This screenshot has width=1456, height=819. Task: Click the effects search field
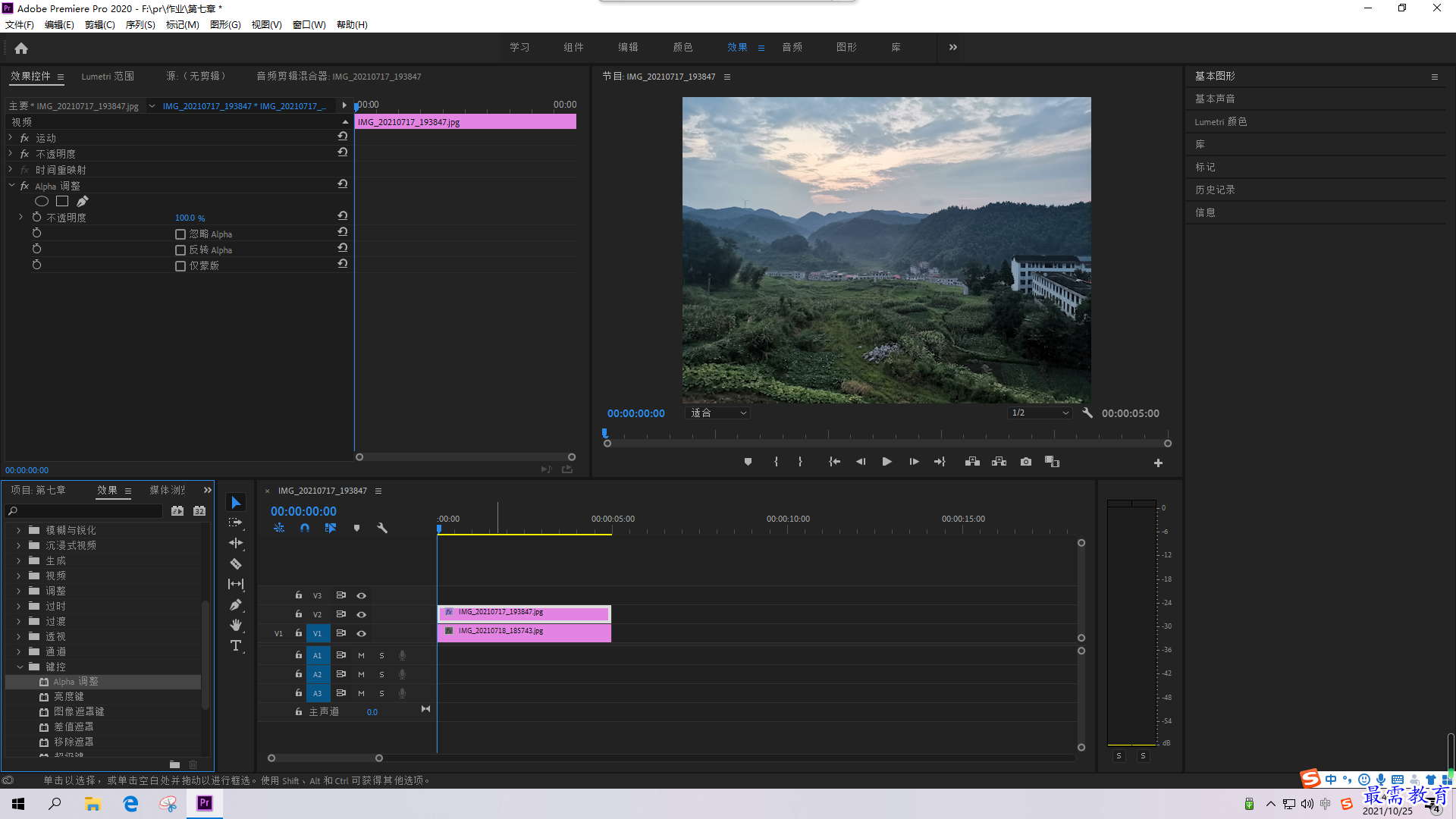(x=84, y=511)
